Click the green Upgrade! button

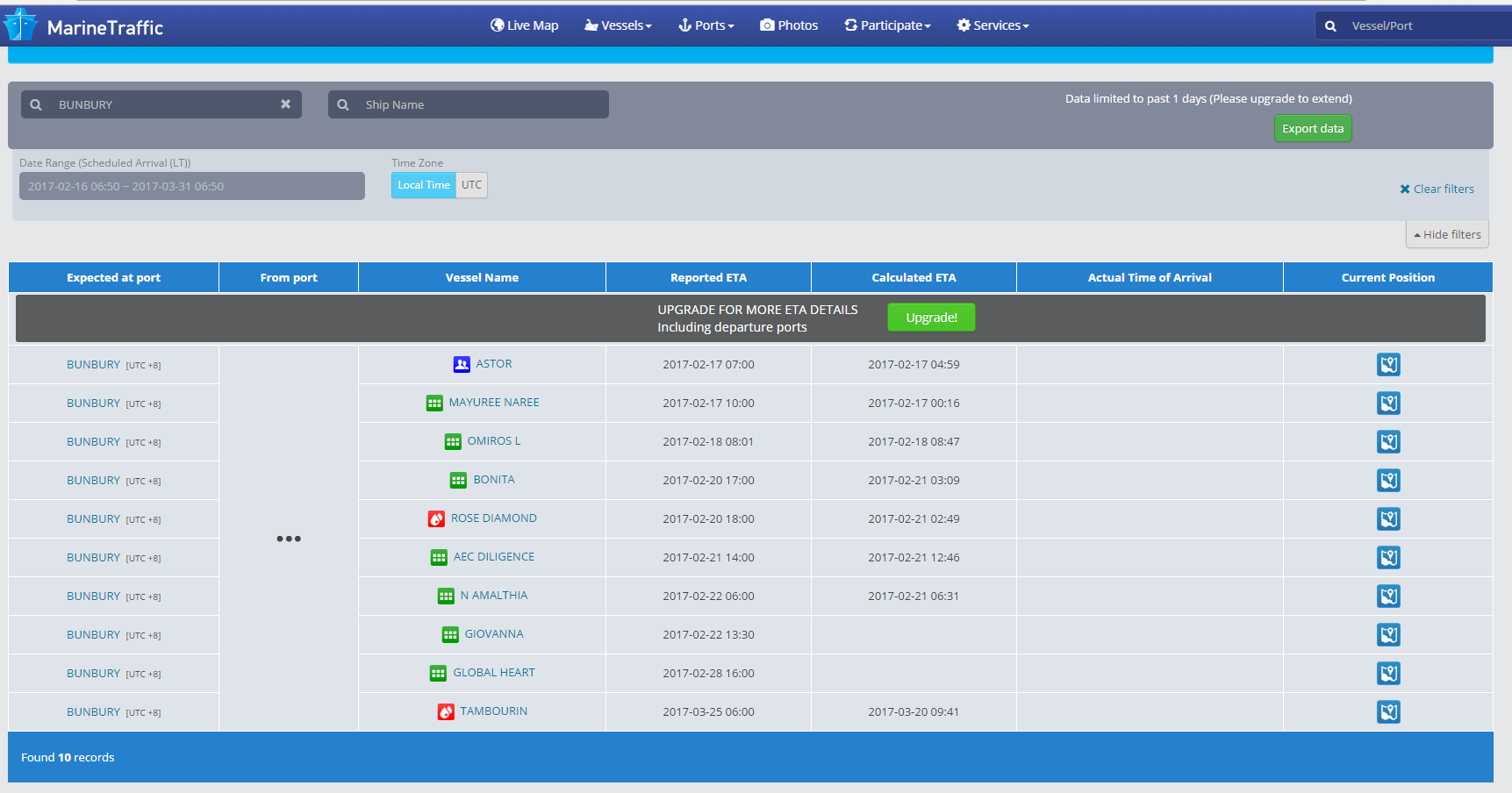(x=931, y=318)
